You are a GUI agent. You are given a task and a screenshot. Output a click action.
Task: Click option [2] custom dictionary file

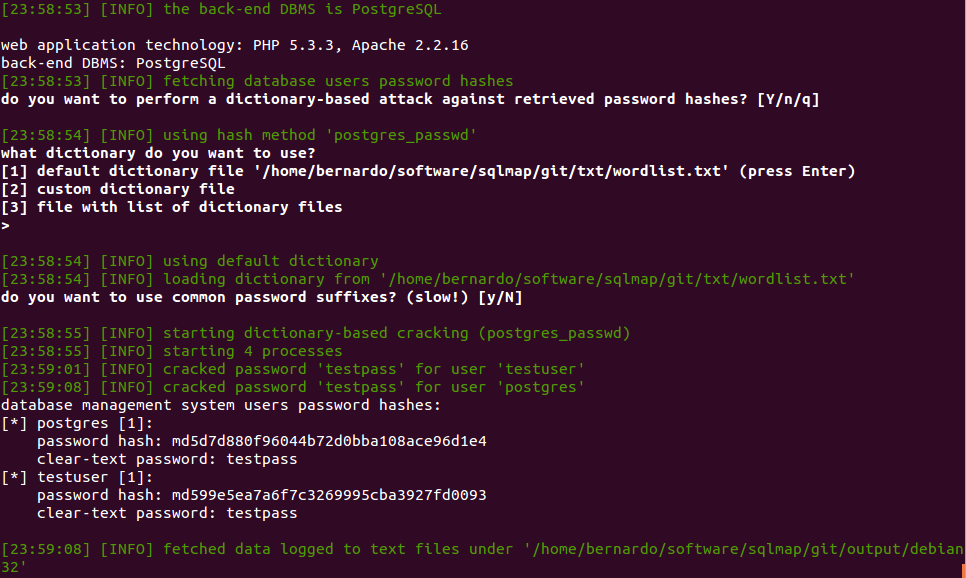point(118,189)
